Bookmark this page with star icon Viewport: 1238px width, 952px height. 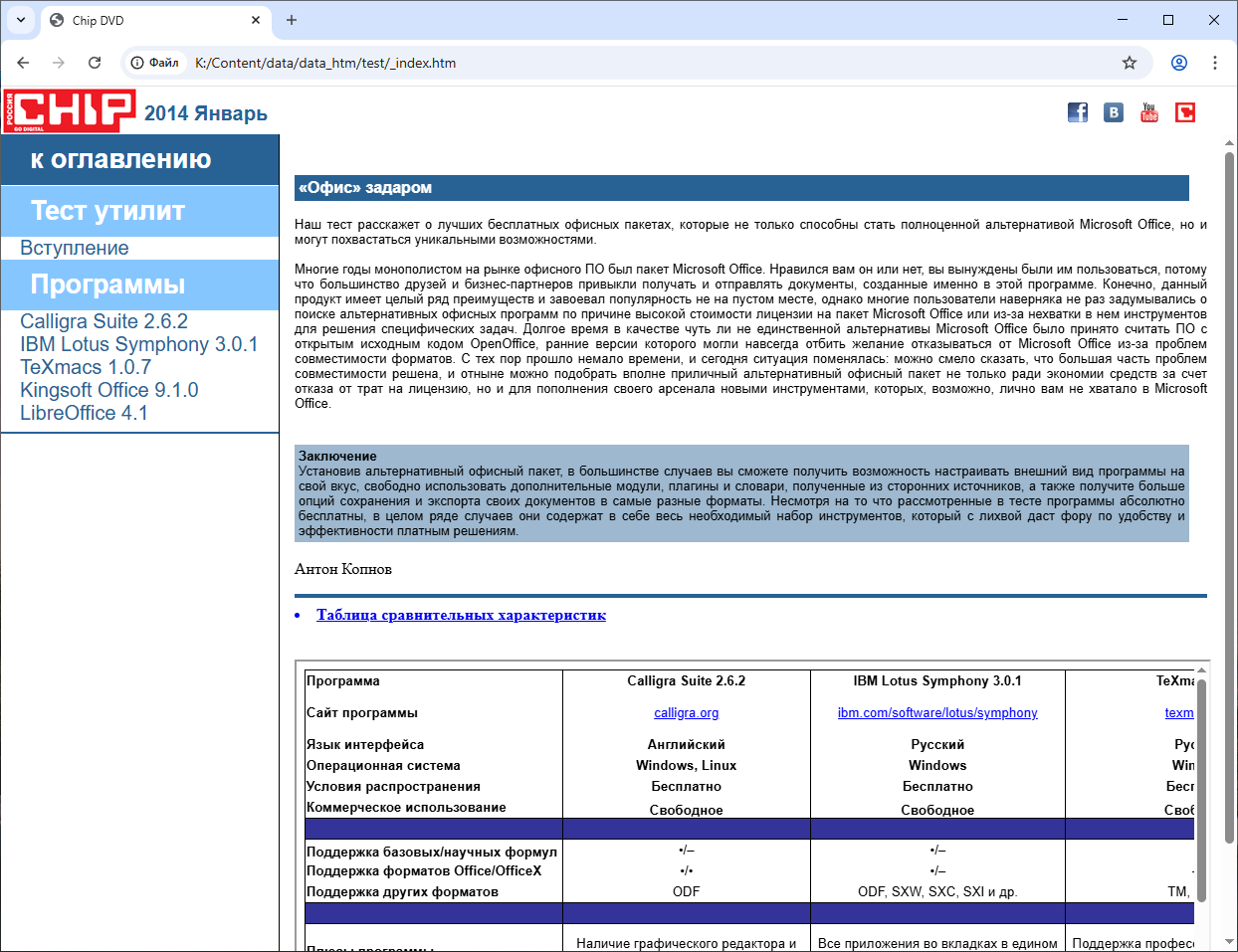(1130, 63)
